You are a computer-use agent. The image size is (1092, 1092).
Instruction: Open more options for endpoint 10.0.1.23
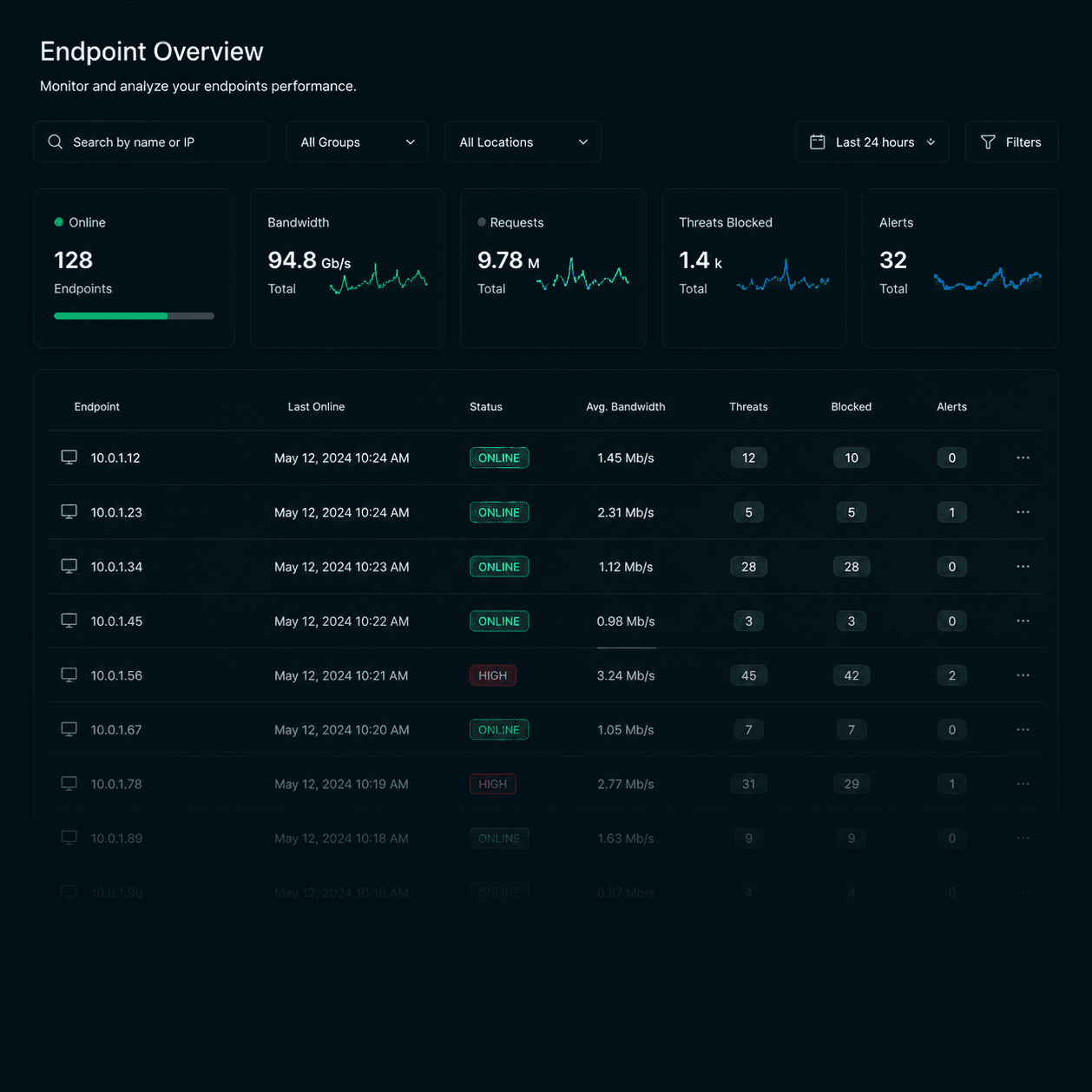[x=1023, y=512]
